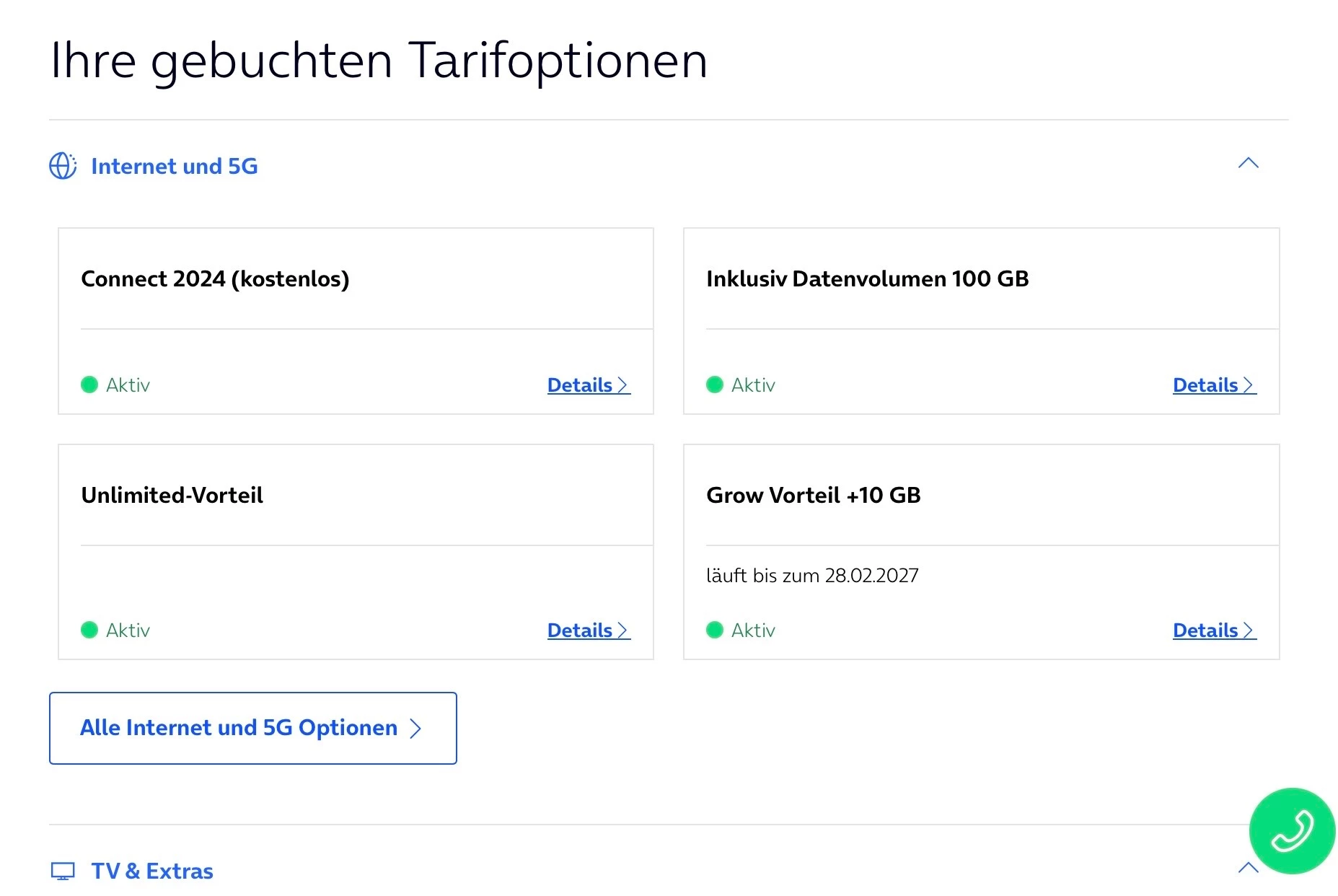Open Details for Inklusiv Datenvolumen 100 GB
Screen dimensions: 1338x896
1214,385
